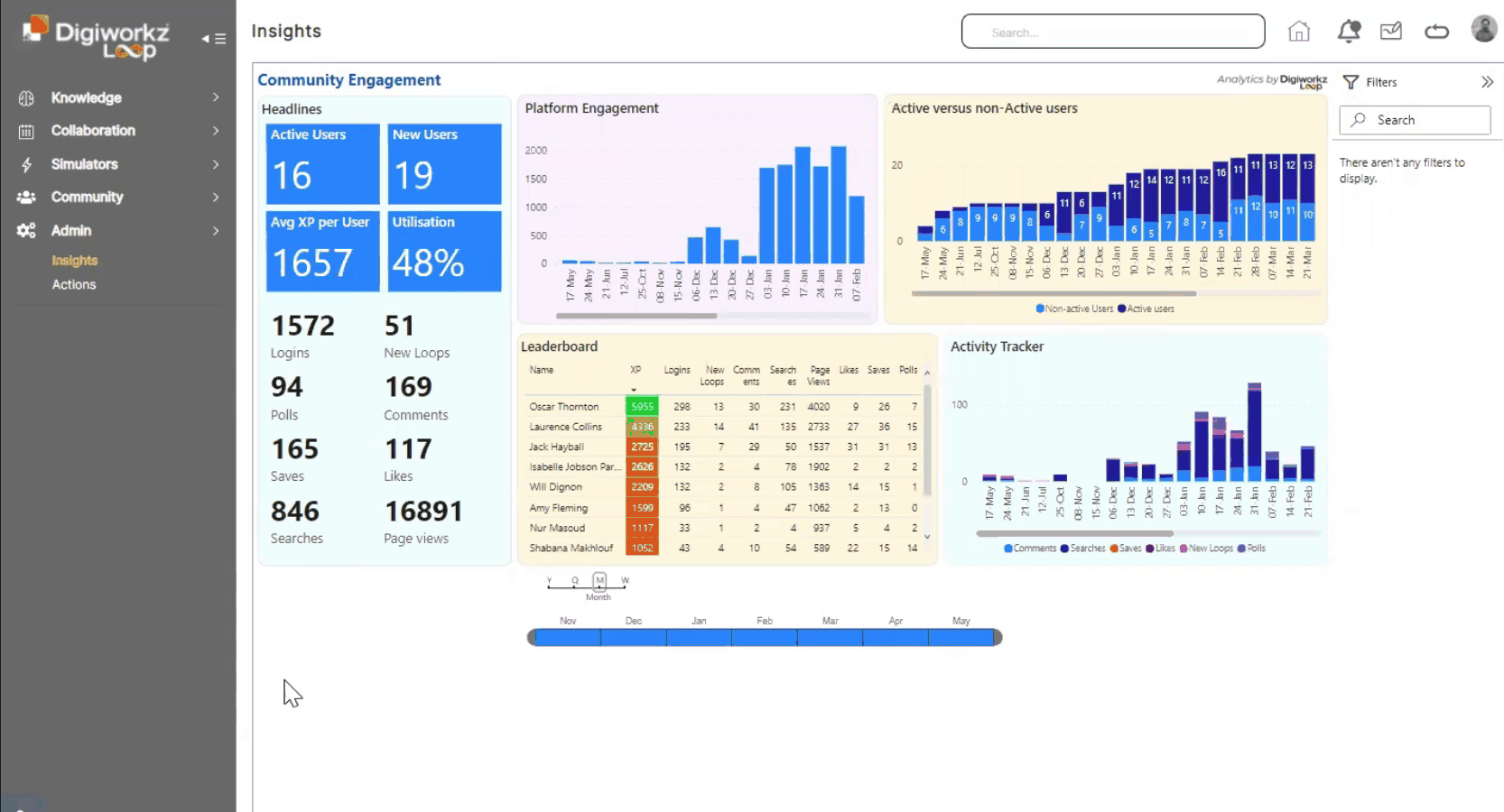The width and height of the screenshot is (1504, 812).
Task: Click the Digiworkz Loop logo
Action: 97,38
